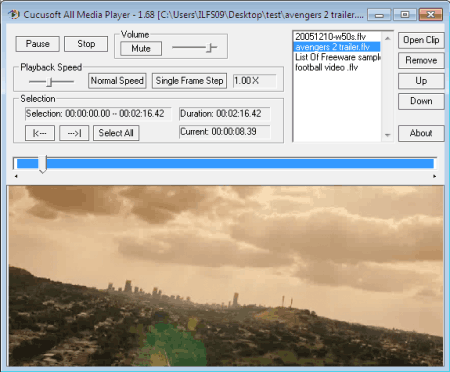Screen dimensions: 450x372
Task: Click Select All in Selection group
Action: pyautogui.click(x=116, y=133)
